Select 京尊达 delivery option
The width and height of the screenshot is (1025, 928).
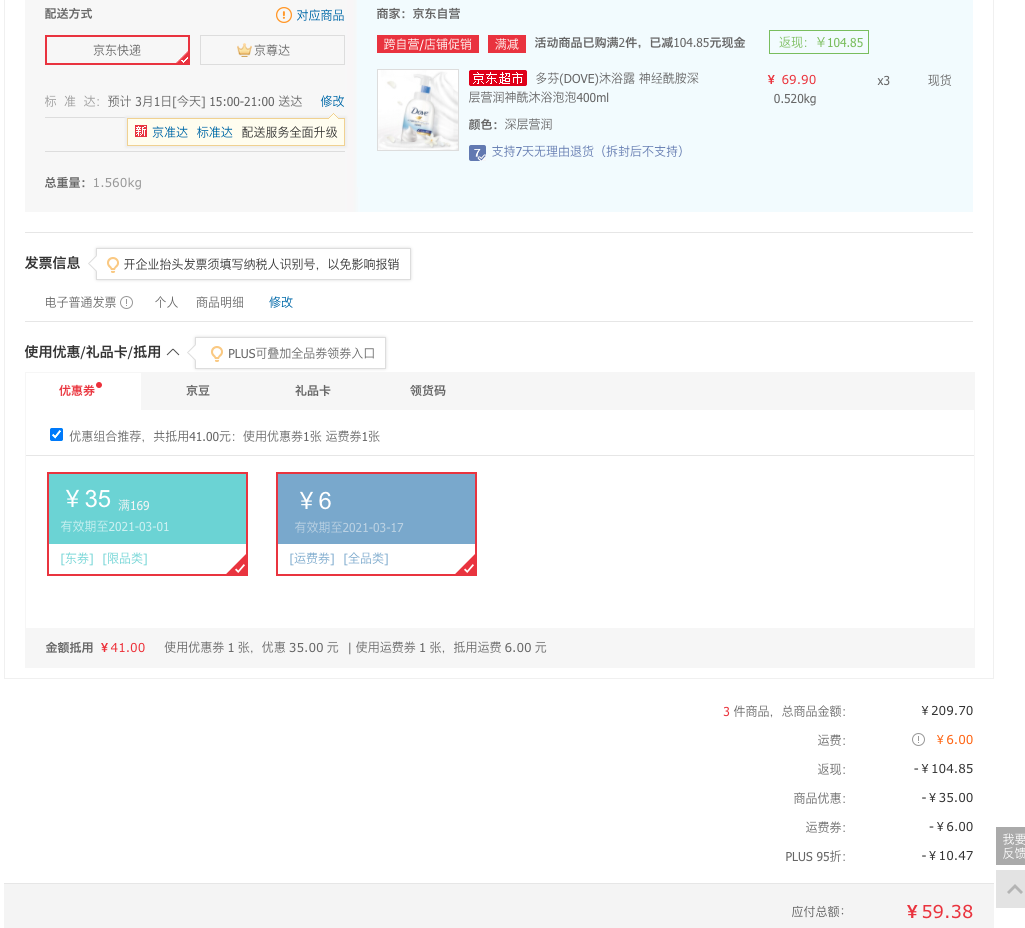pyautogui.click(x=272, y=50)
